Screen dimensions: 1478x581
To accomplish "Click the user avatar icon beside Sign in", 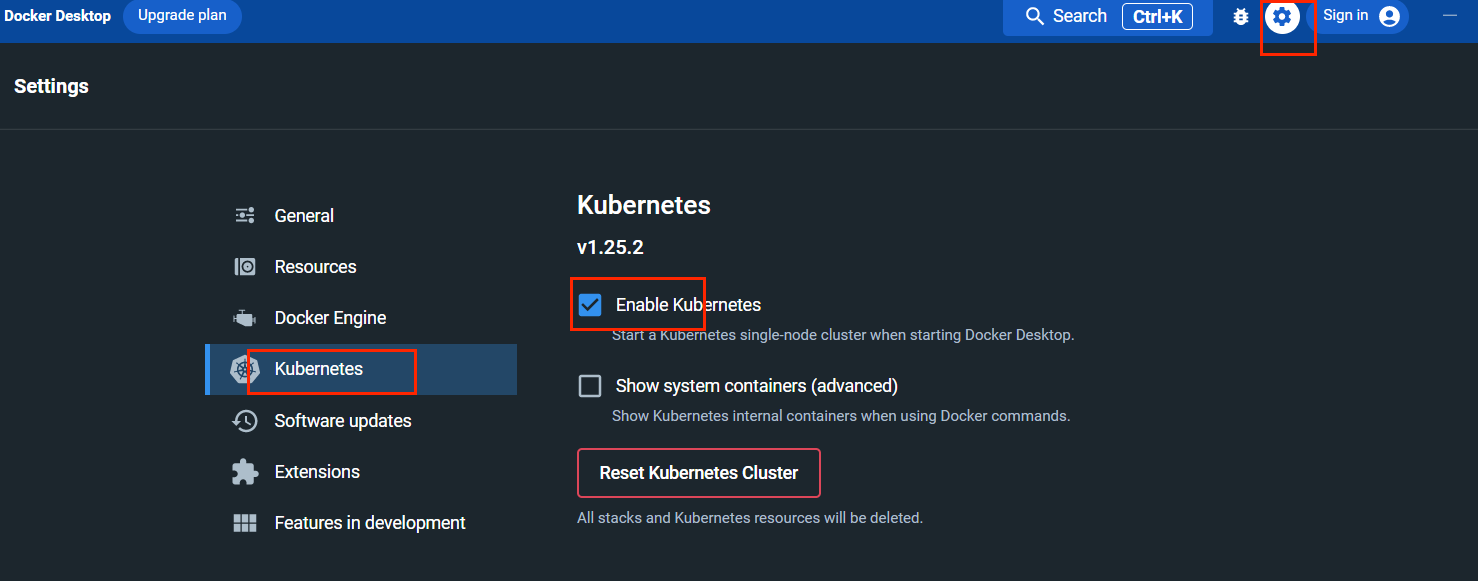I will click(x=1389, y=16).
